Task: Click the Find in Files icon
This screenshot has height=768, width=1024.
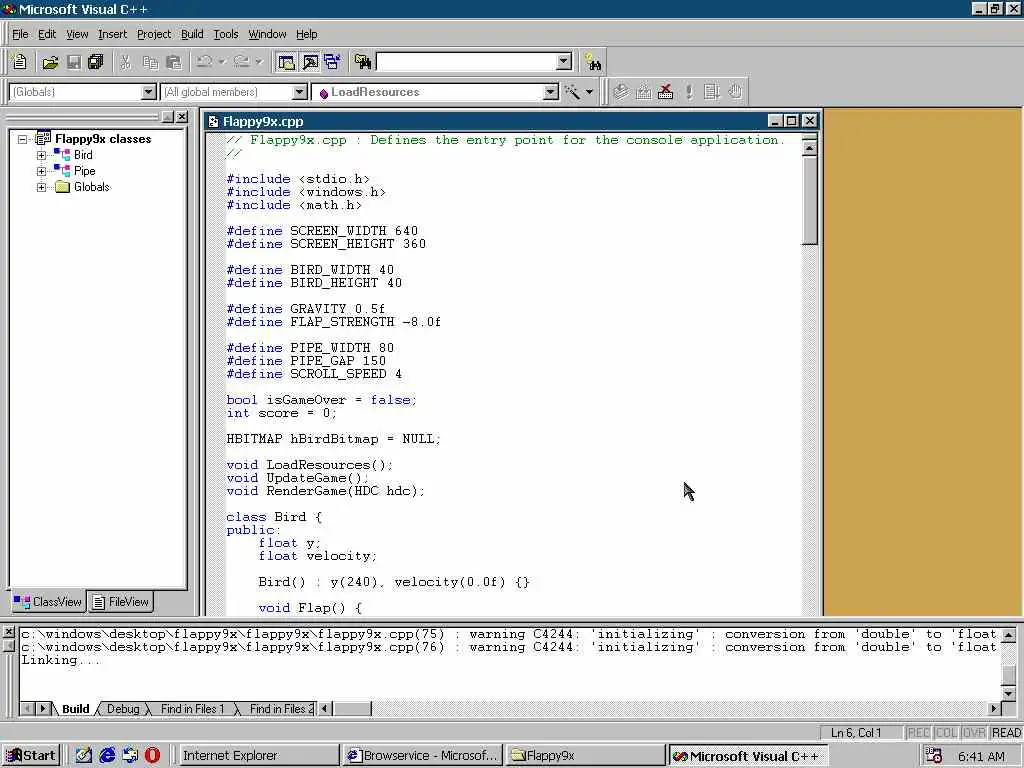Action: [363, 62]
